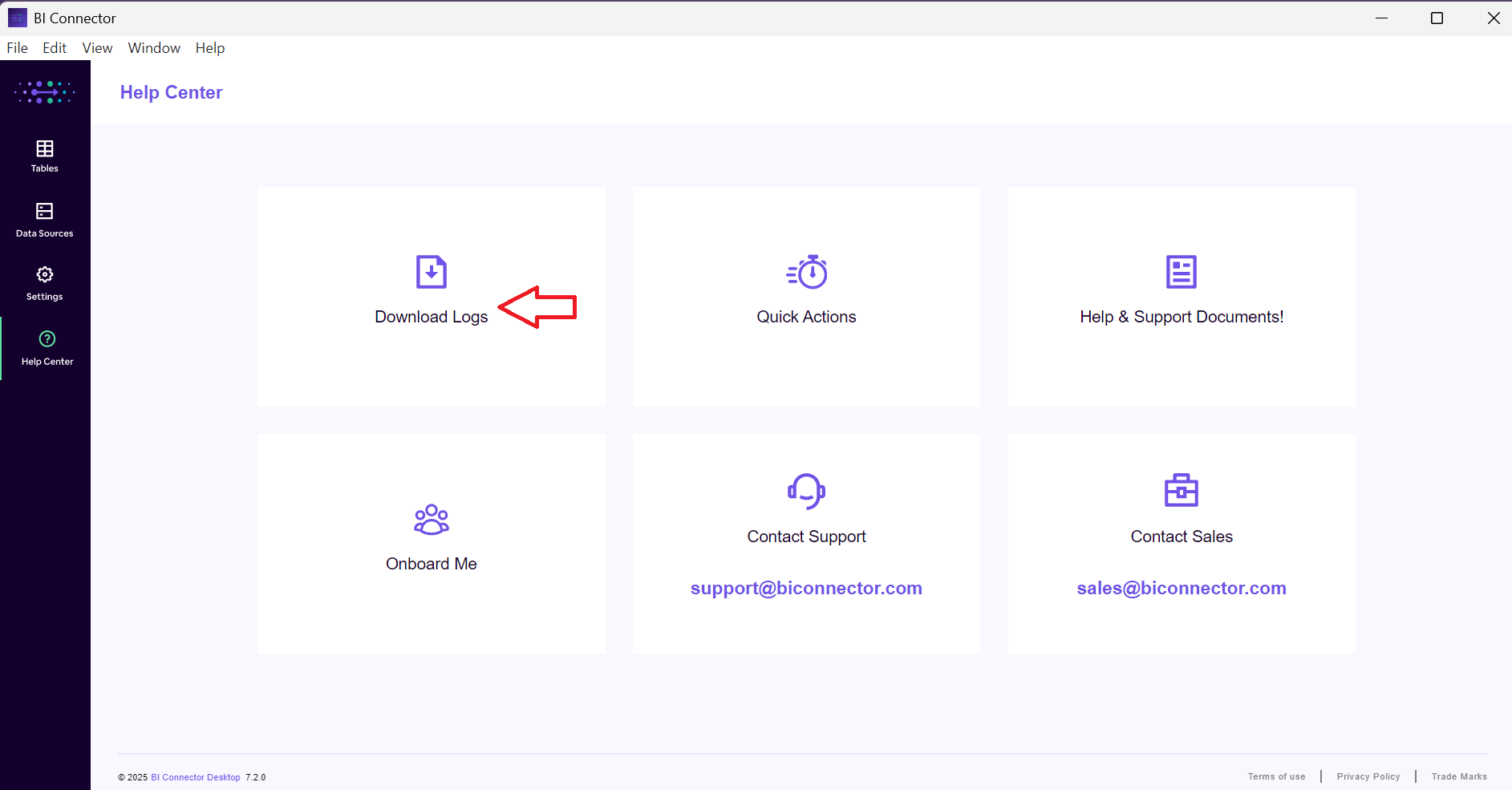The height and width of the screenshot is (790, 1512).
Task: Click the BI Connector dotted logo in sidebar
Action: coord(45,92)
